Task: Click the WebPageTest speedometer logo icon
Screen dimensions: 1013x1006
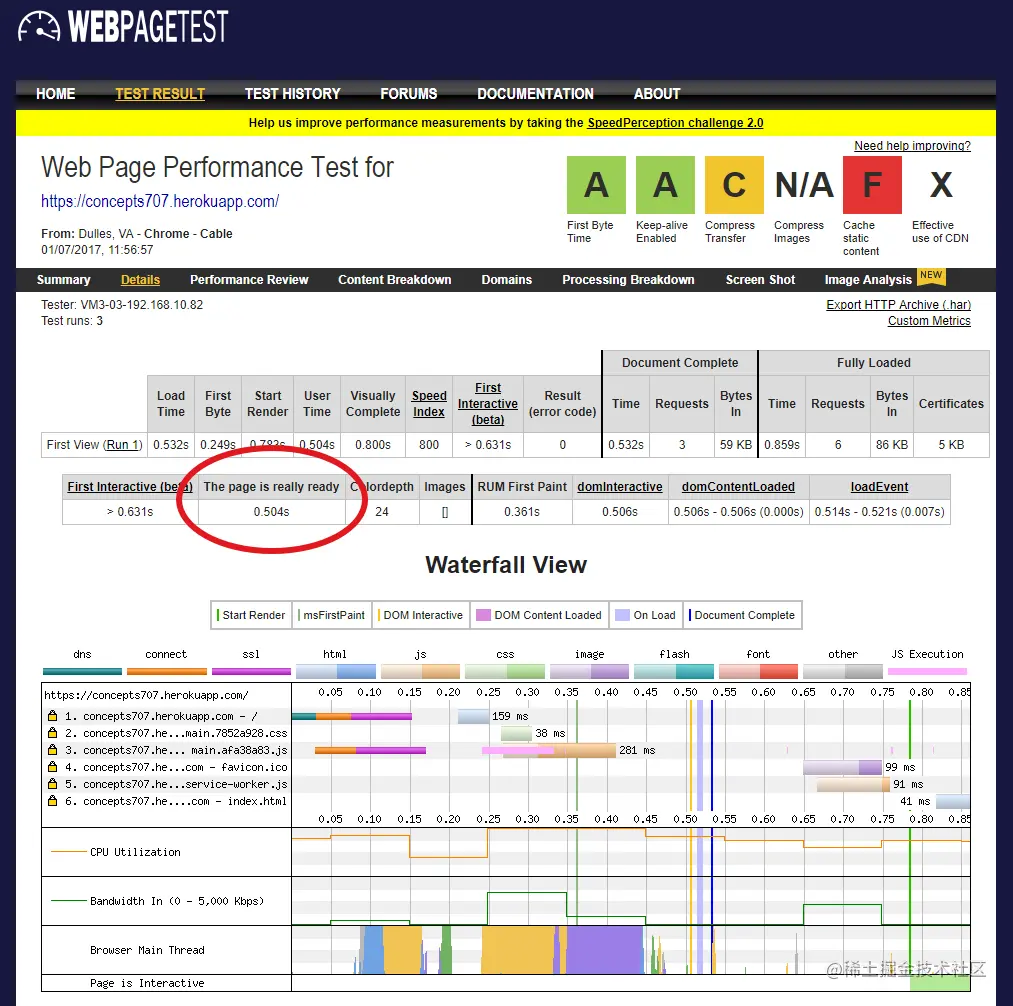Action: (39, 26)
